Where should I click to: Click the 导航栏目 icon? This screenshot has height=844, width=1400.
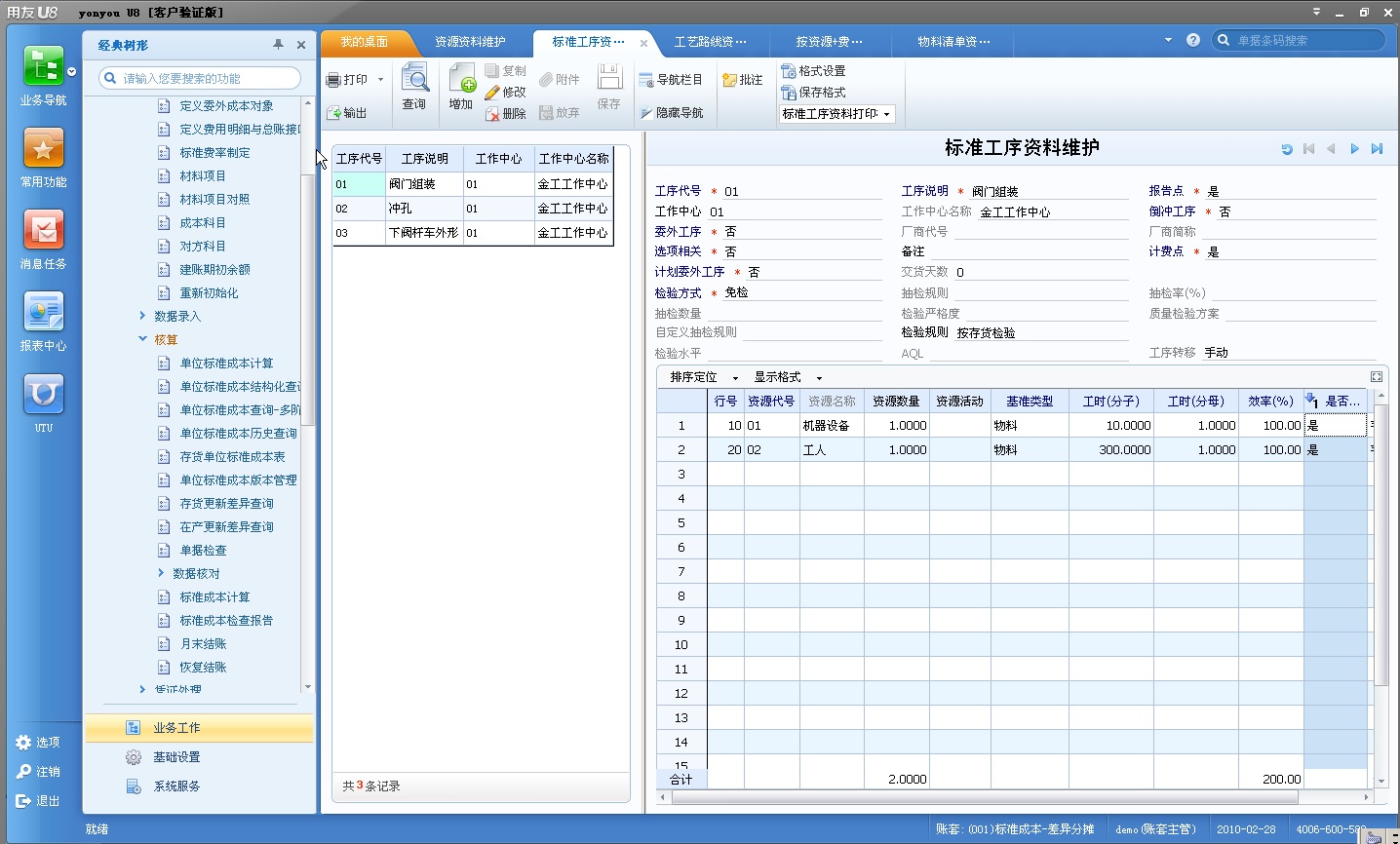tap(646, 80)
